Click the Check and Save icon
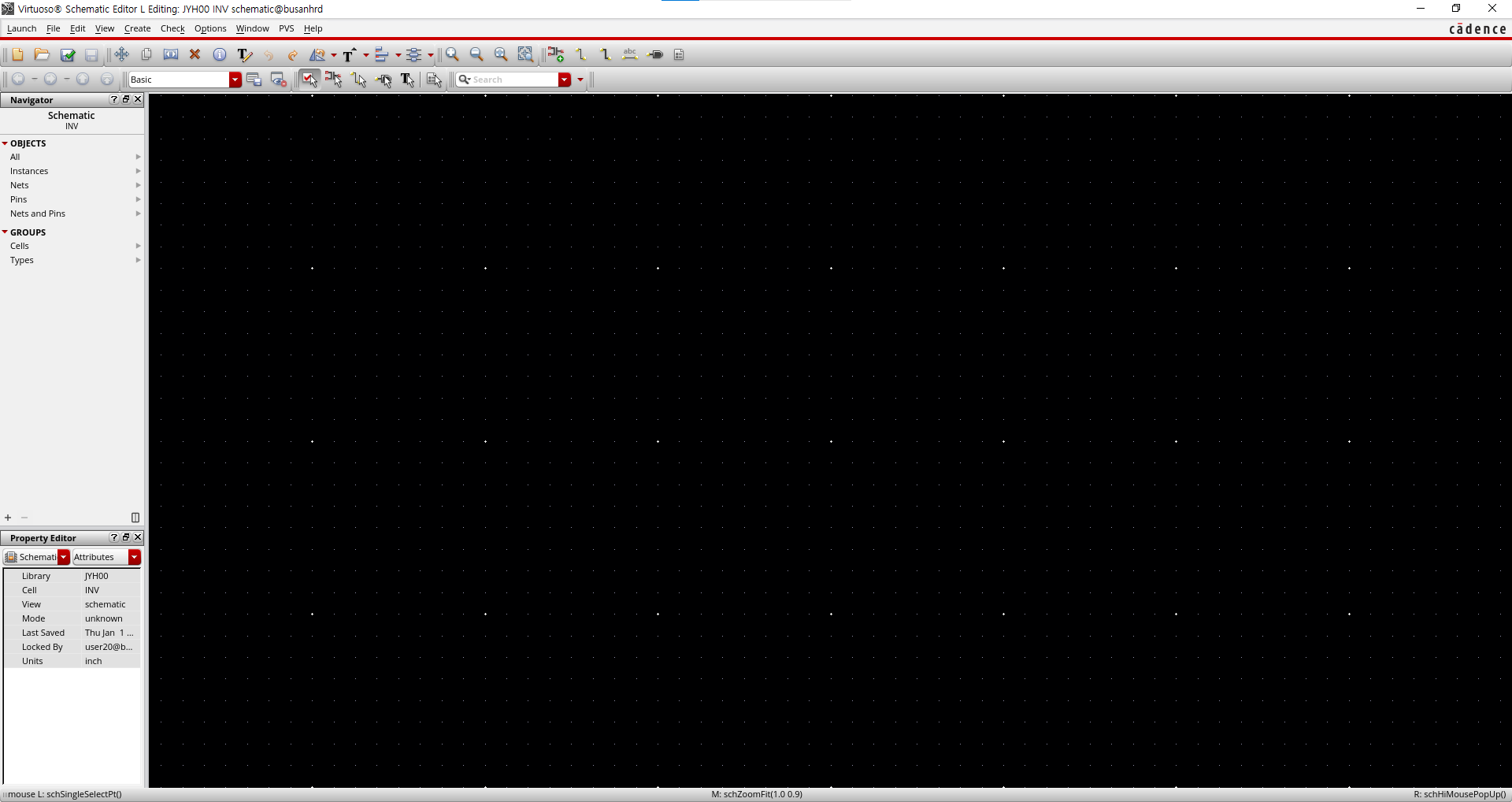This screenshot has height=802, width=1512. pyautogui.click(x=68, y=54)
